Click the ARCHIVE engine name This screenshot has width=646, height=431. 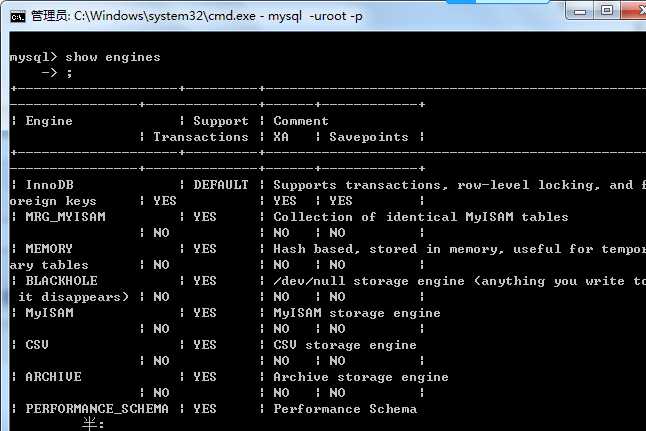(53, 377)
